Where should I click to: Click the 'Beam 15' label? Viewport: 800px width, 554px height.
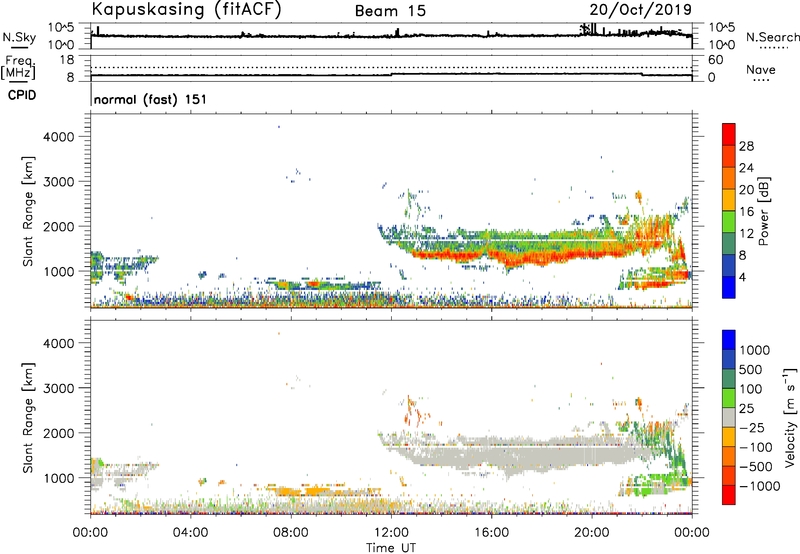(x=390, y=11)
